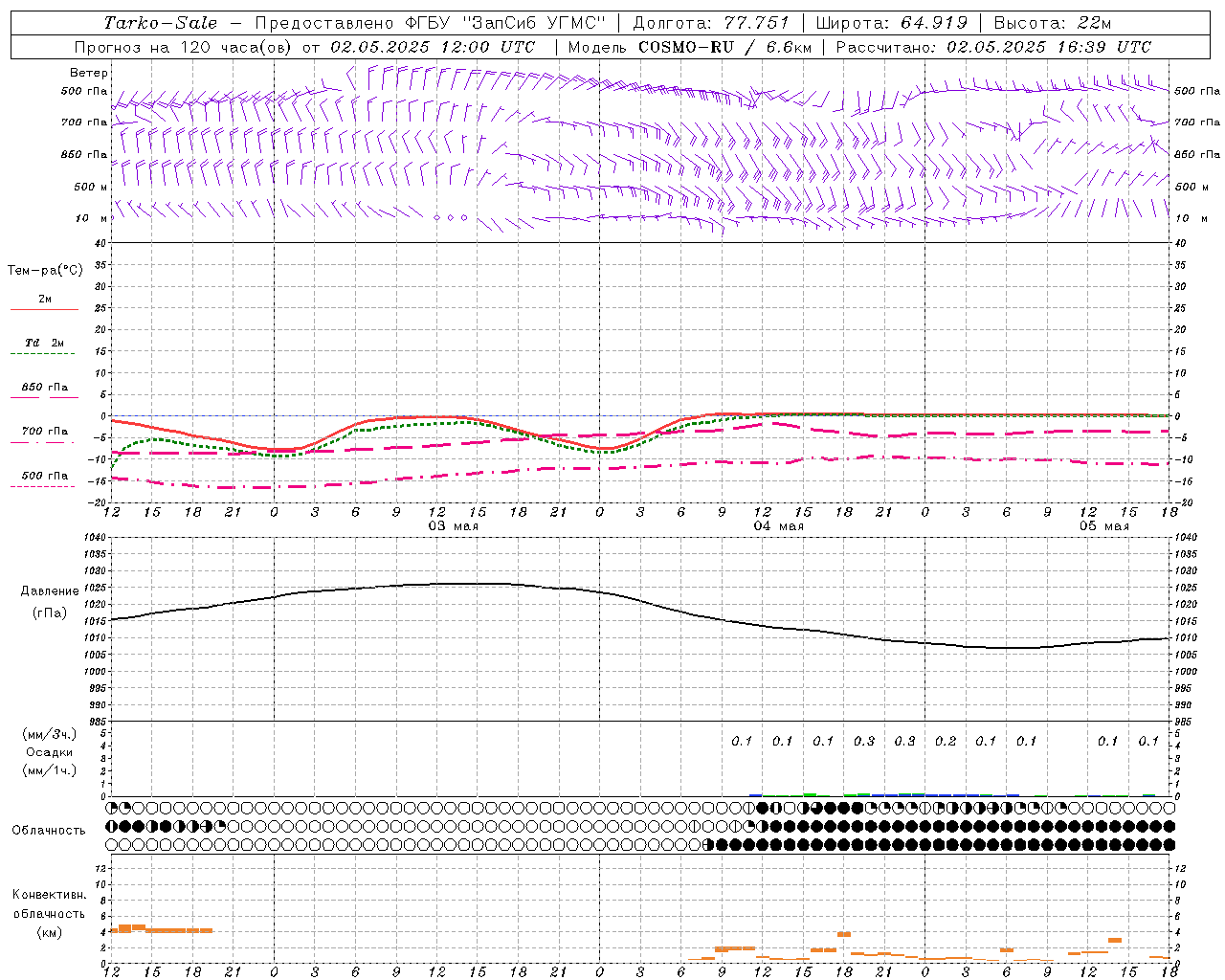Select the Прогноз на 120 часа(ов) text
The image size is (1225, 980).
pyautogui.click(x=185, y=47)
